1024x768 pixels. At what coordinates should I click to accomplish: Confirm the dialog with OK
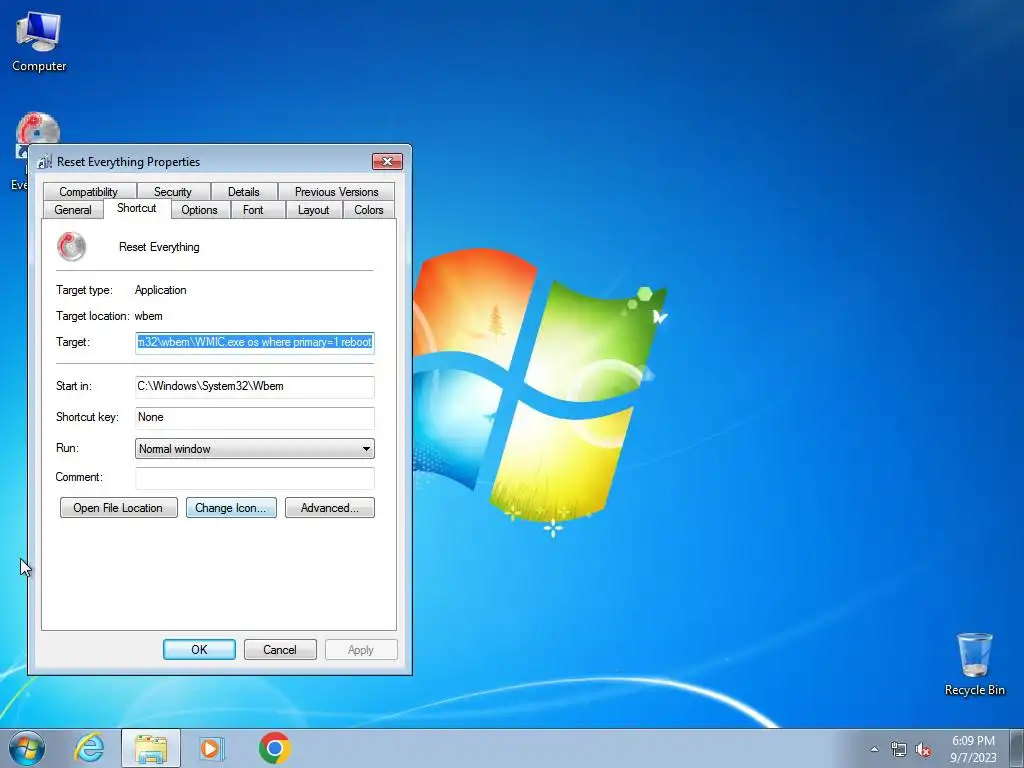pyautogui.click(x=199, y=650)
